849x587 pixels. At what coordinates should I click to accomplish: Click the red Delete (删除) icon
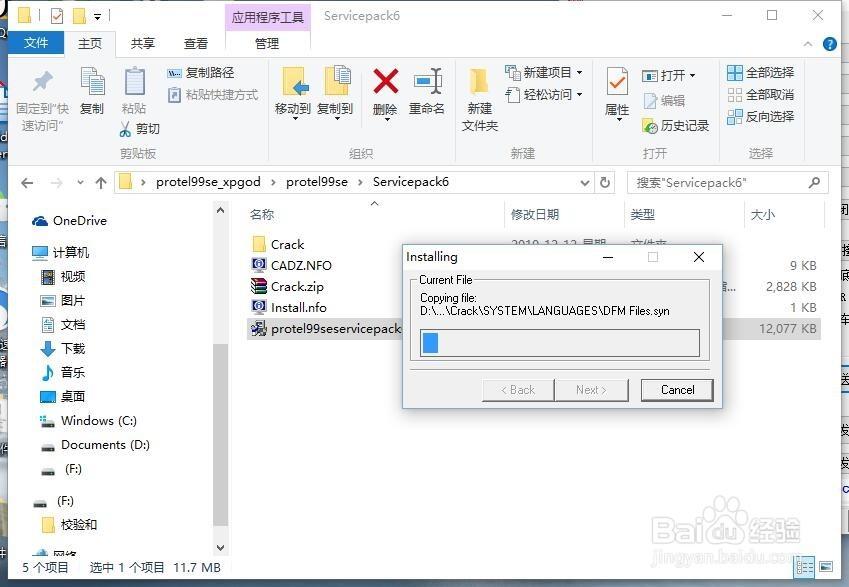(x=386, y=81)
